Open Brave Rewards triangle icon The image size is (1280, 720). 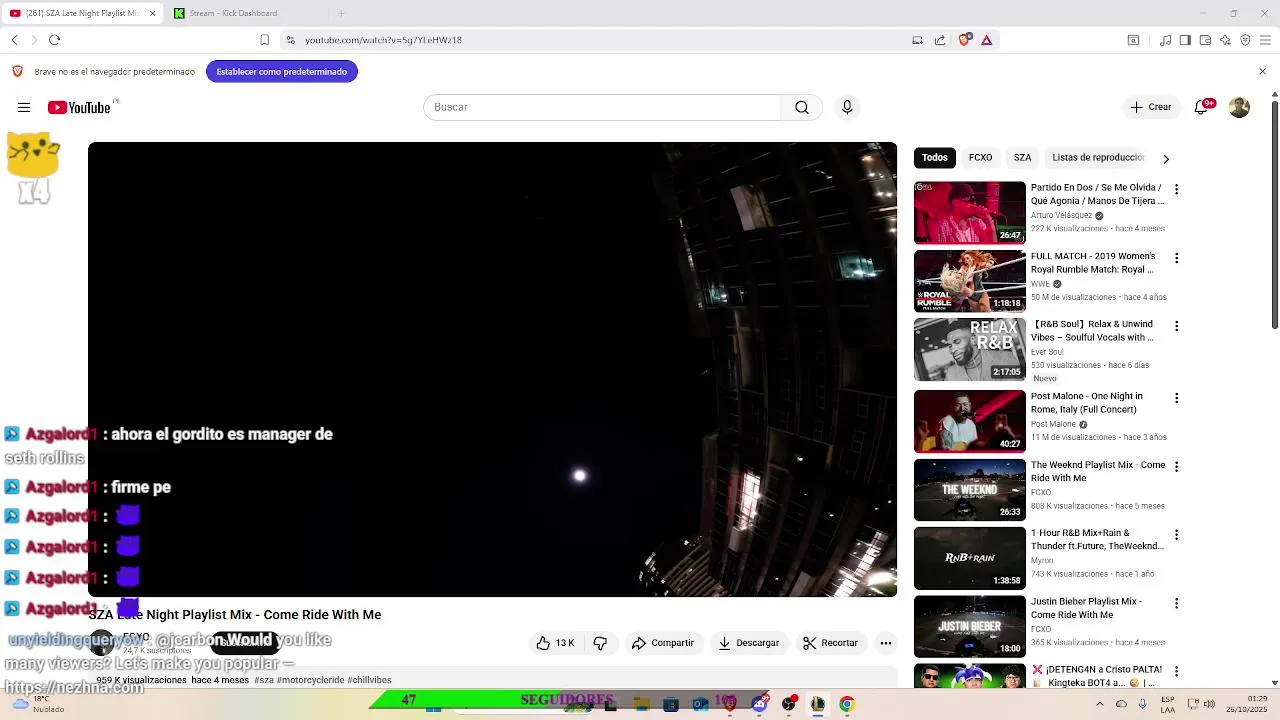pos(986,40)
